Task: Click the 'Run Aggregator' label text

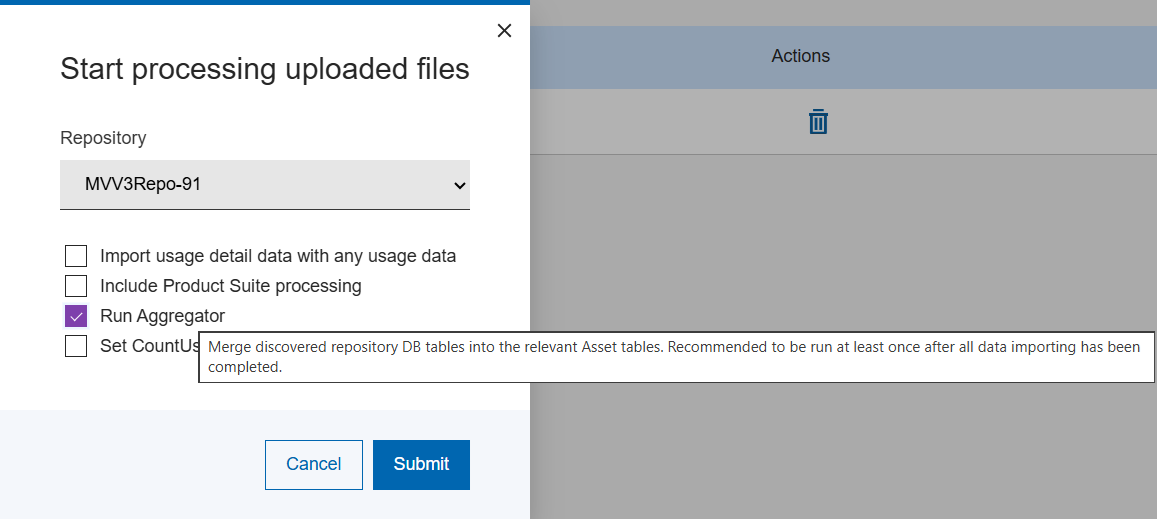Action: [x=162, y=316]
